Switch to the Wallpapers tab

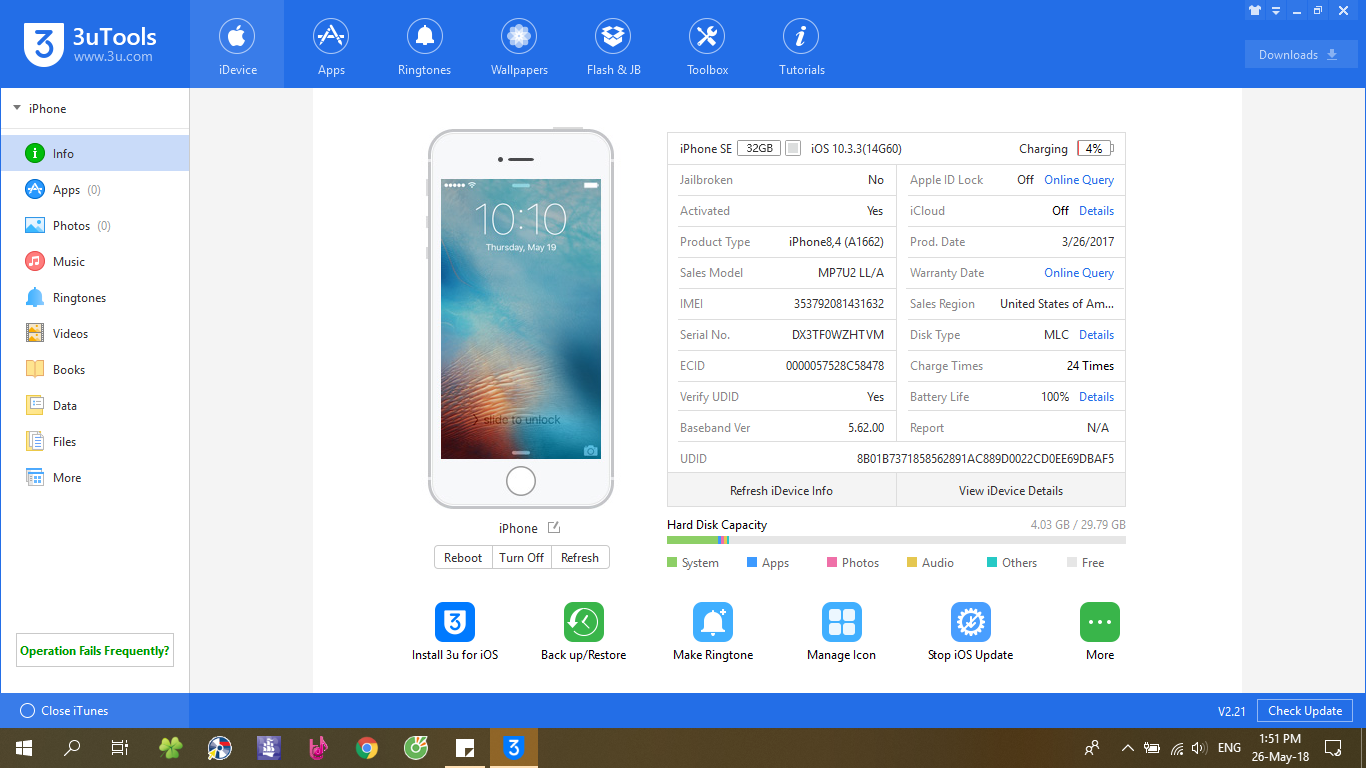[x=518, y=47]
